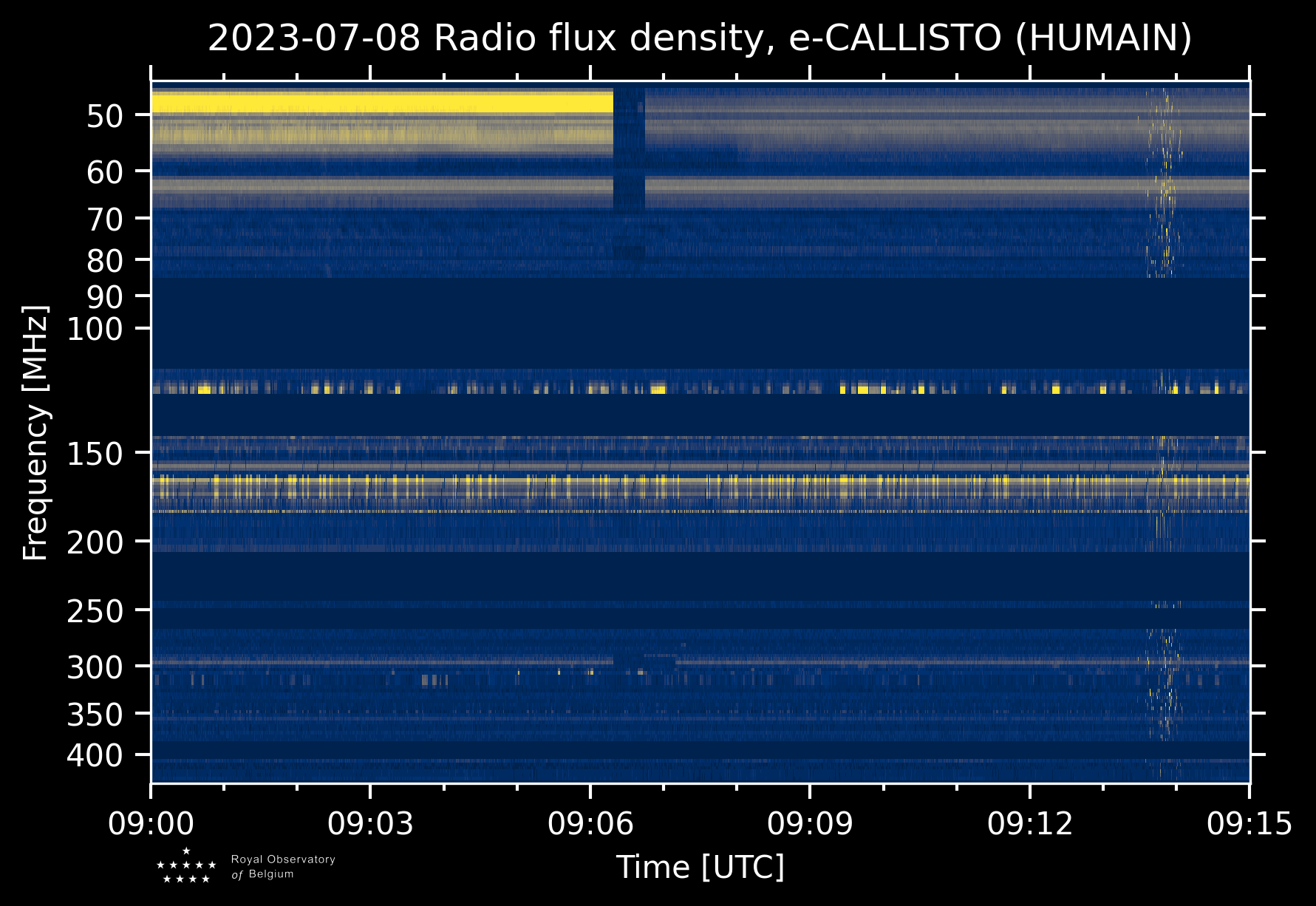Click the 09:06 time tick label
This screenshot has width=1316, height=906.
point(590,823)
